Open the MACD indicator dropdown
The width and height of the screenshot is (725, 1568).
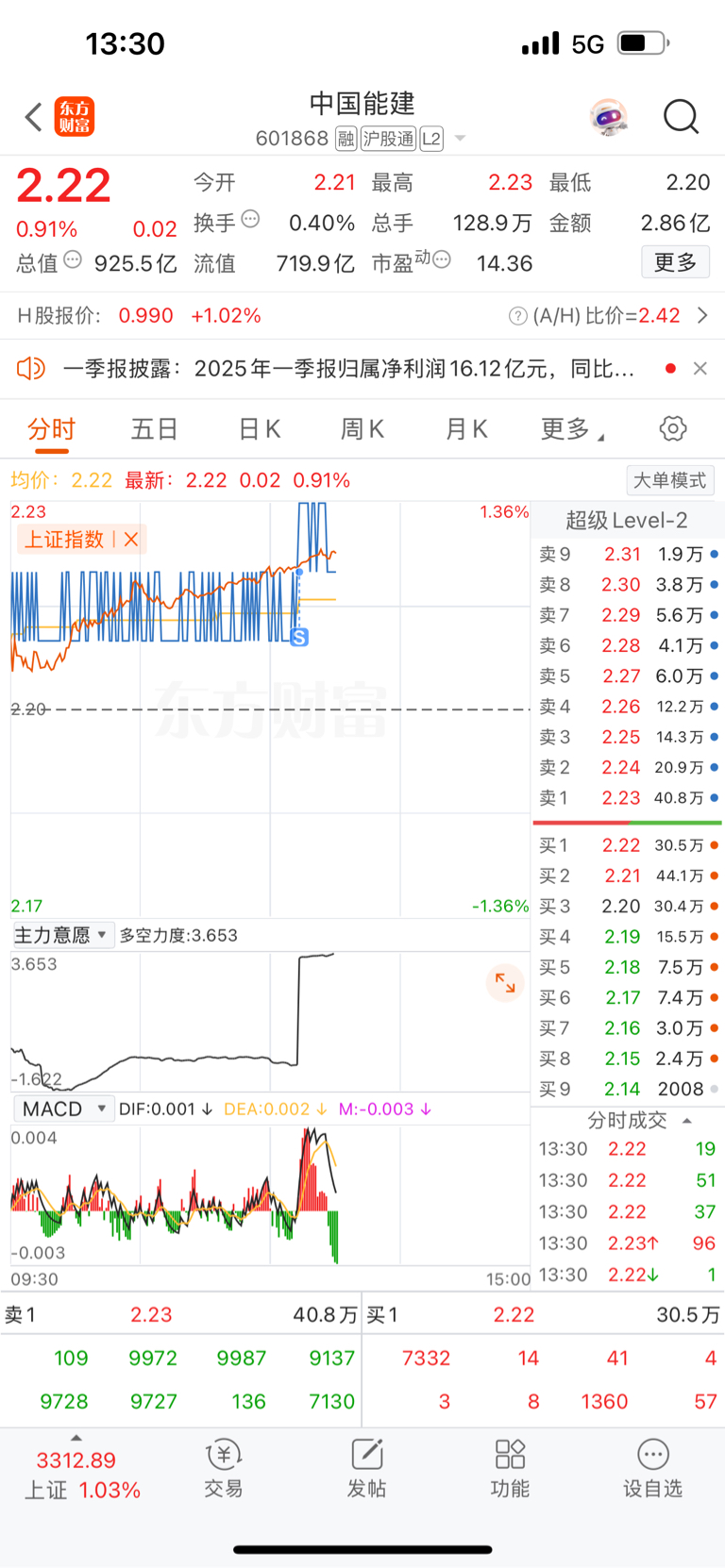coord(63,1109)
